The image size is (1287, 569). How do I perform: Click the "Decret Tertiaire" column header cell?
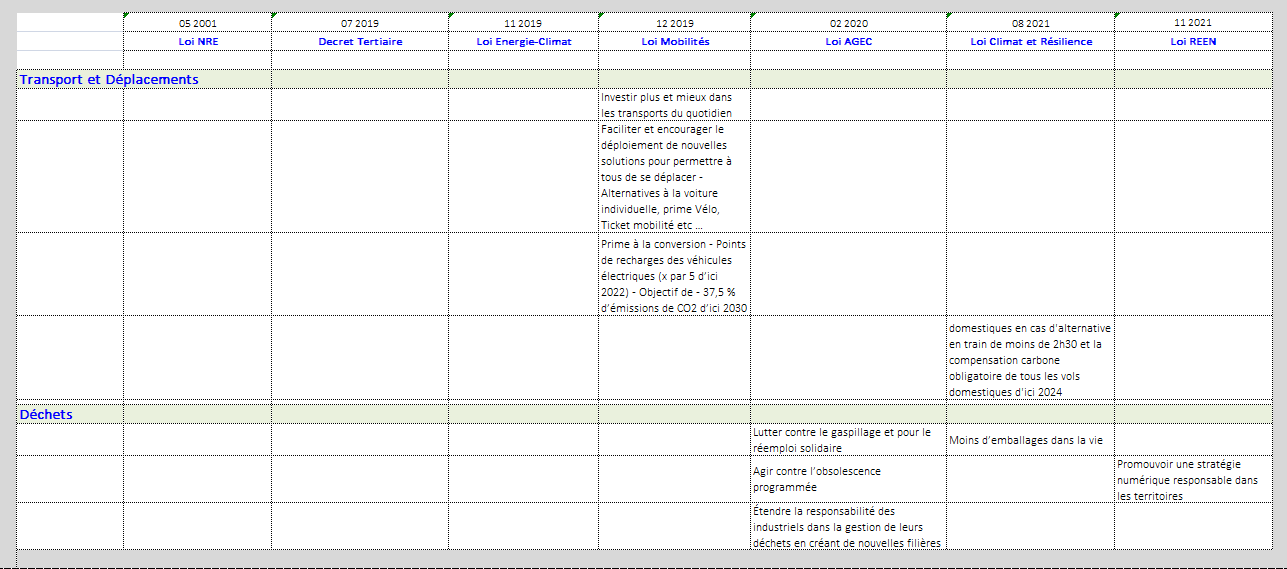click(x=359, y=41)
